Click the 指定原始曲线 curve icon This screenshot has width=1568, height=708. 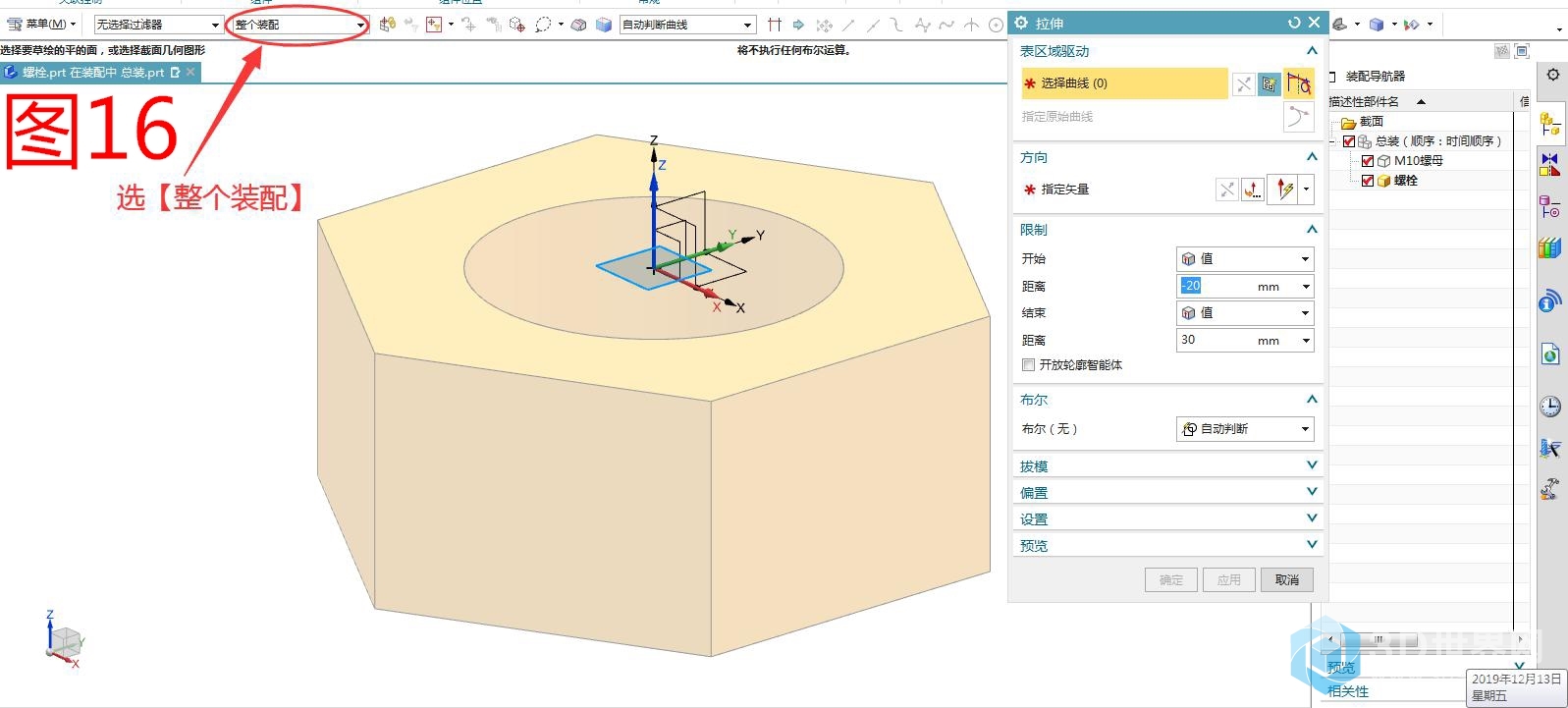[1298, 117]
